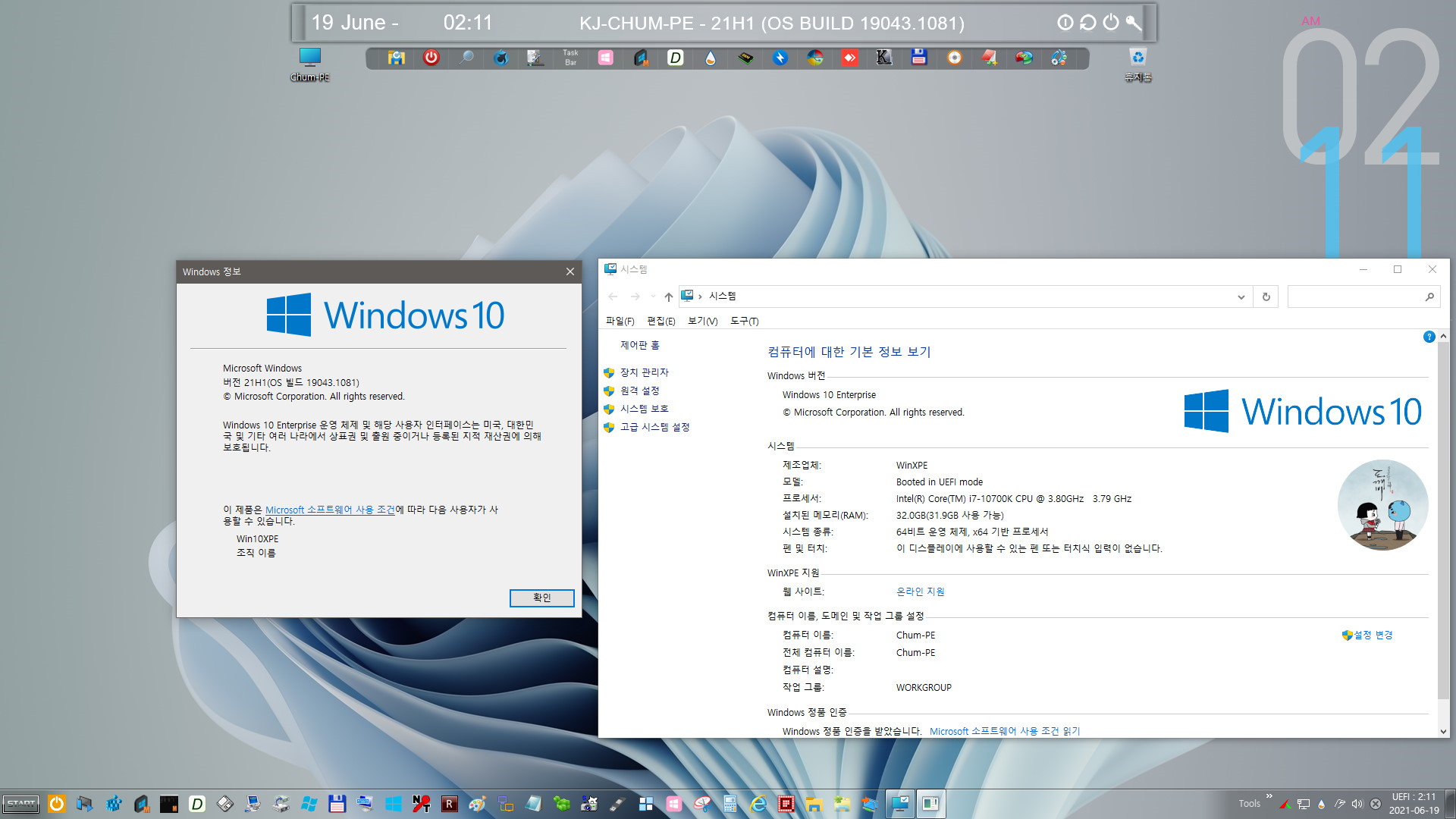1456x819 pixels.
Task: Open the water drop icon in the top dock
Action: coord(710,58)
